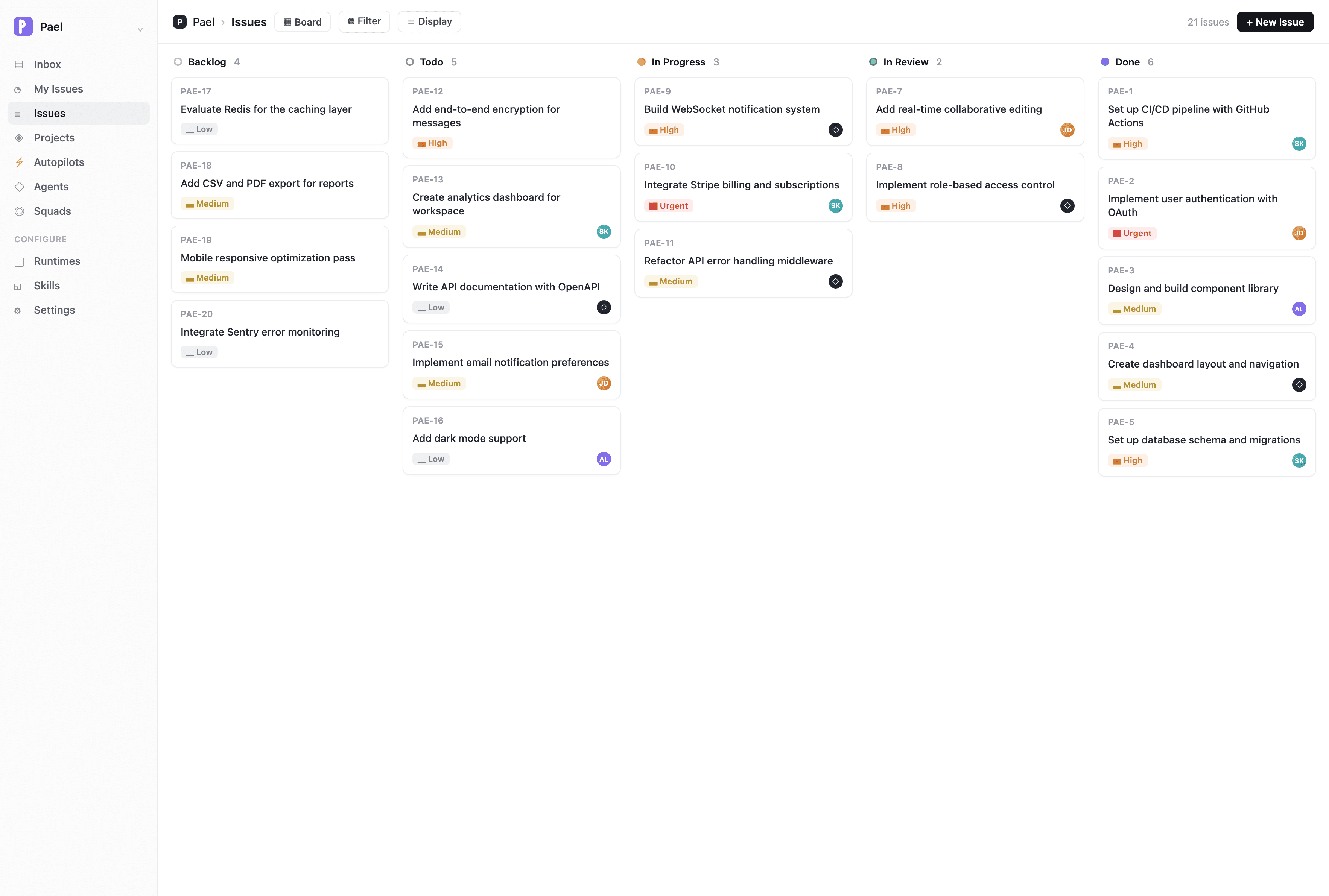
Task: Open Autopilots from the sidebar
Action: 79,162
